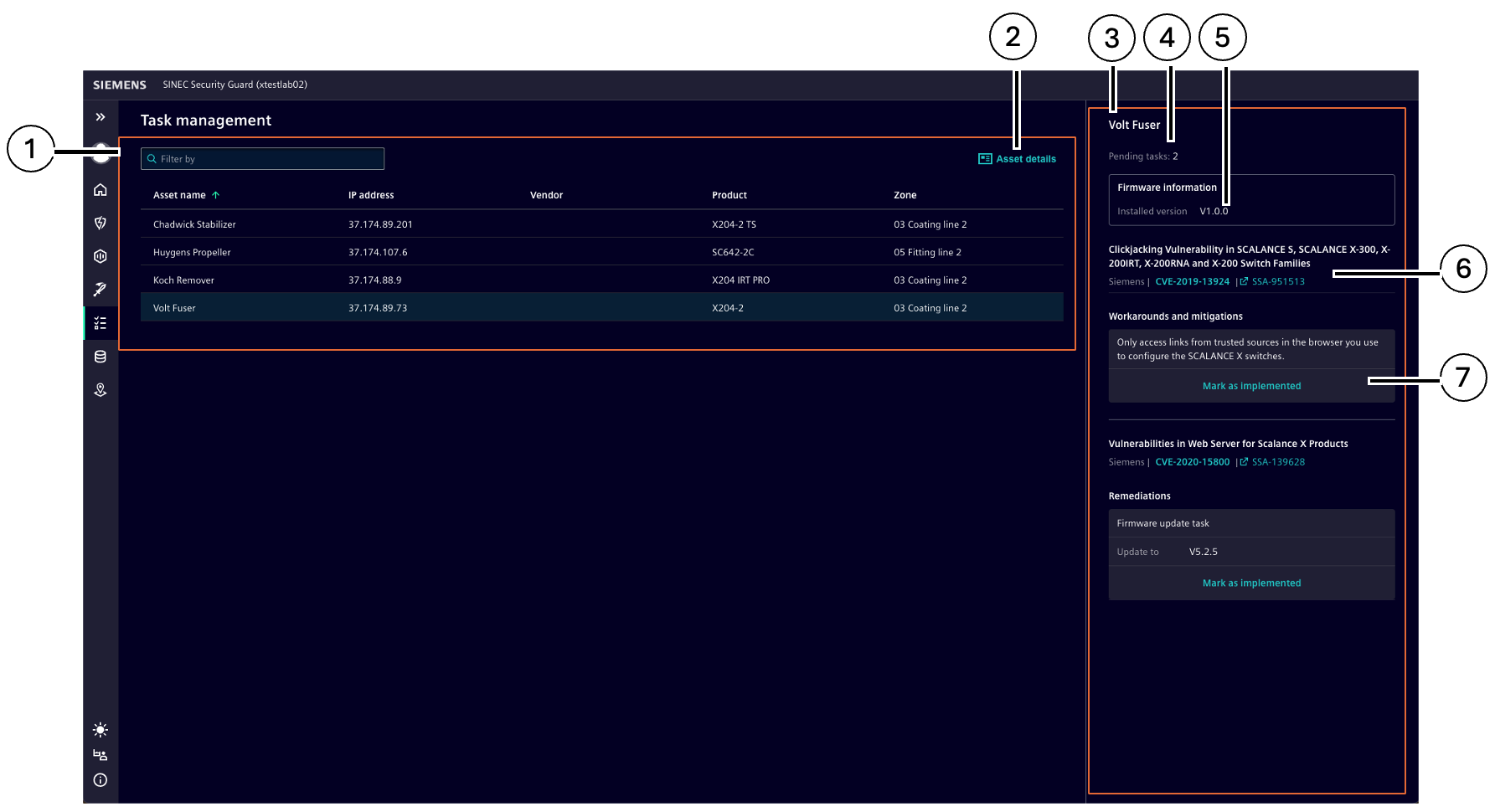Click IP address 37.174.89.201
1495x812 pixels.
[x=380, y=224]
